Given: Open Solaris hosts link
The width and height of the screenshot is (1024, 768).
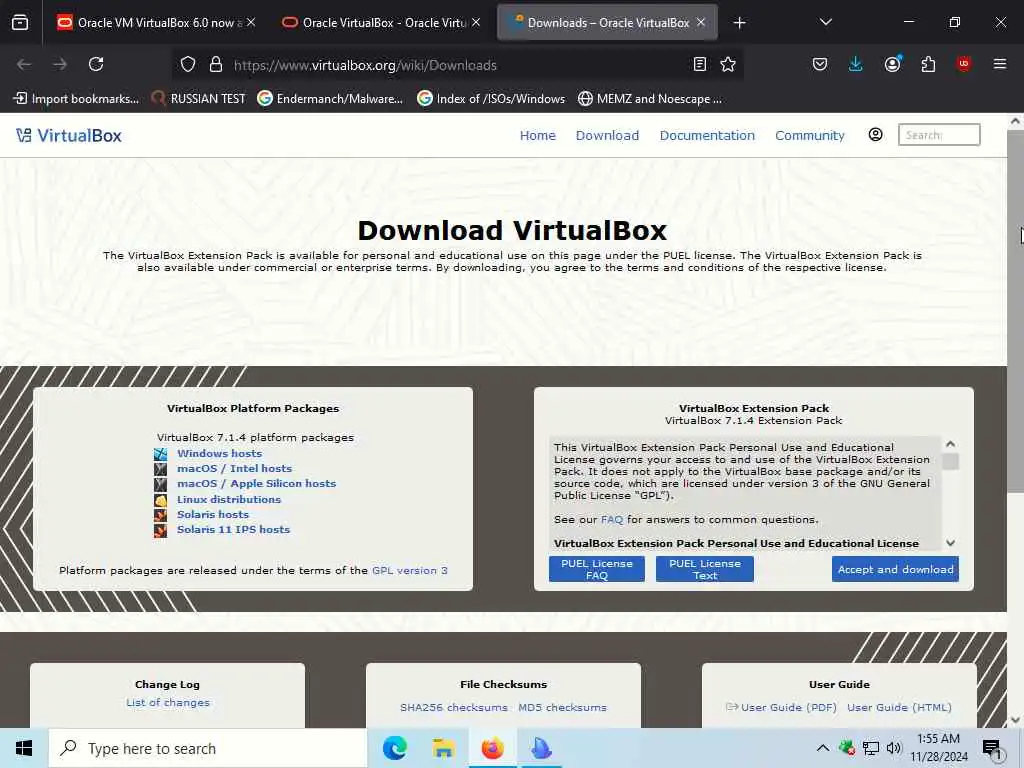Looking at the screenshot, I should pyautogui.click(x=213, y=514).
